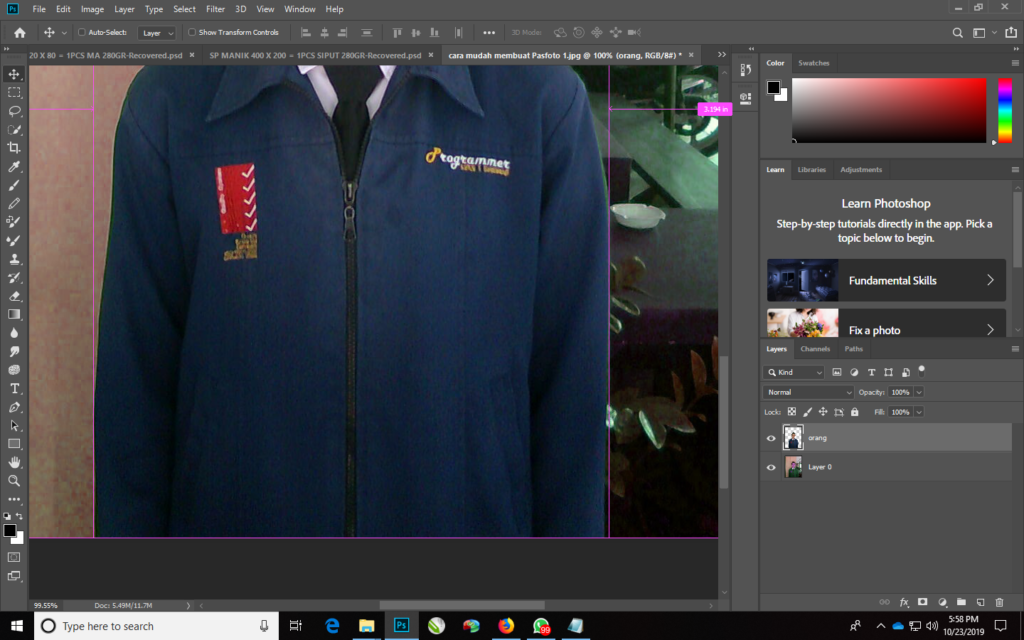Select the orang layer thumbnail
The width and height of the screenshot is (1024, 640).
793,438
